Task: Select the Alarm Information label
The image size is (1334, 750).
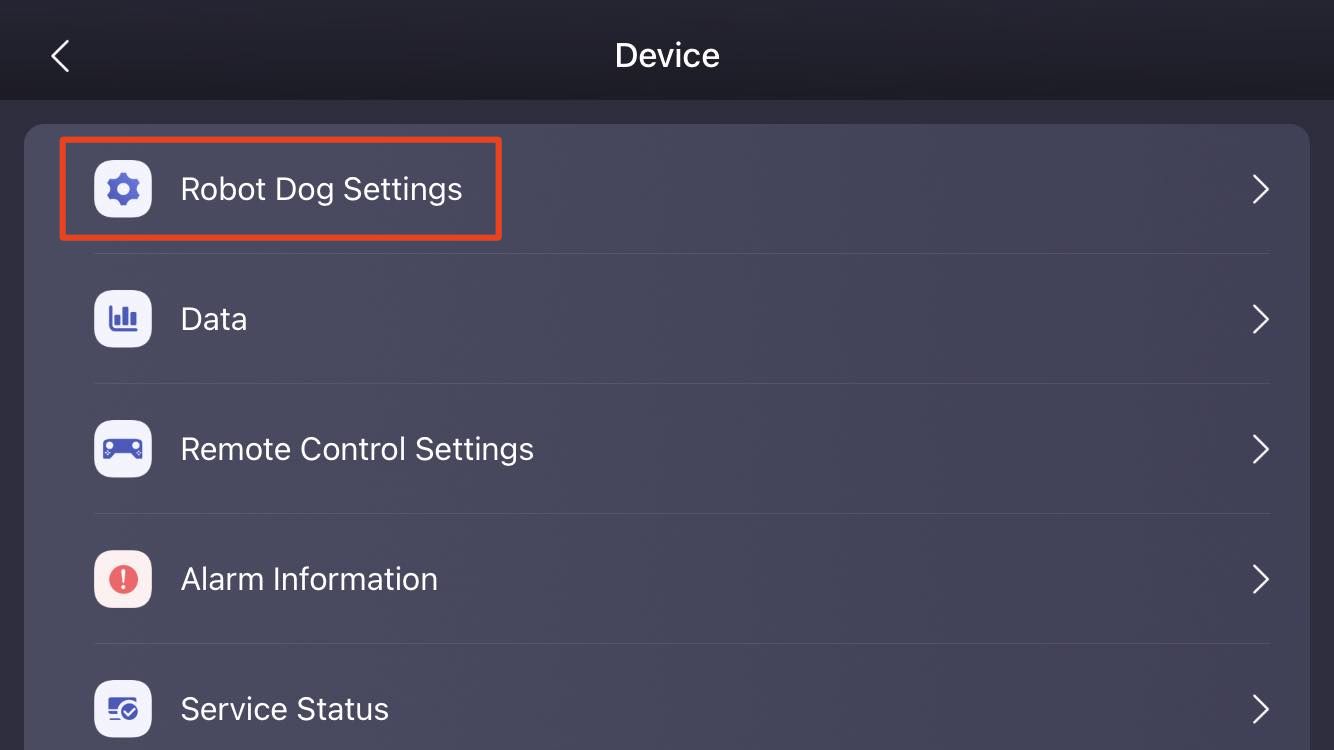Action: (x=309, y=579)
